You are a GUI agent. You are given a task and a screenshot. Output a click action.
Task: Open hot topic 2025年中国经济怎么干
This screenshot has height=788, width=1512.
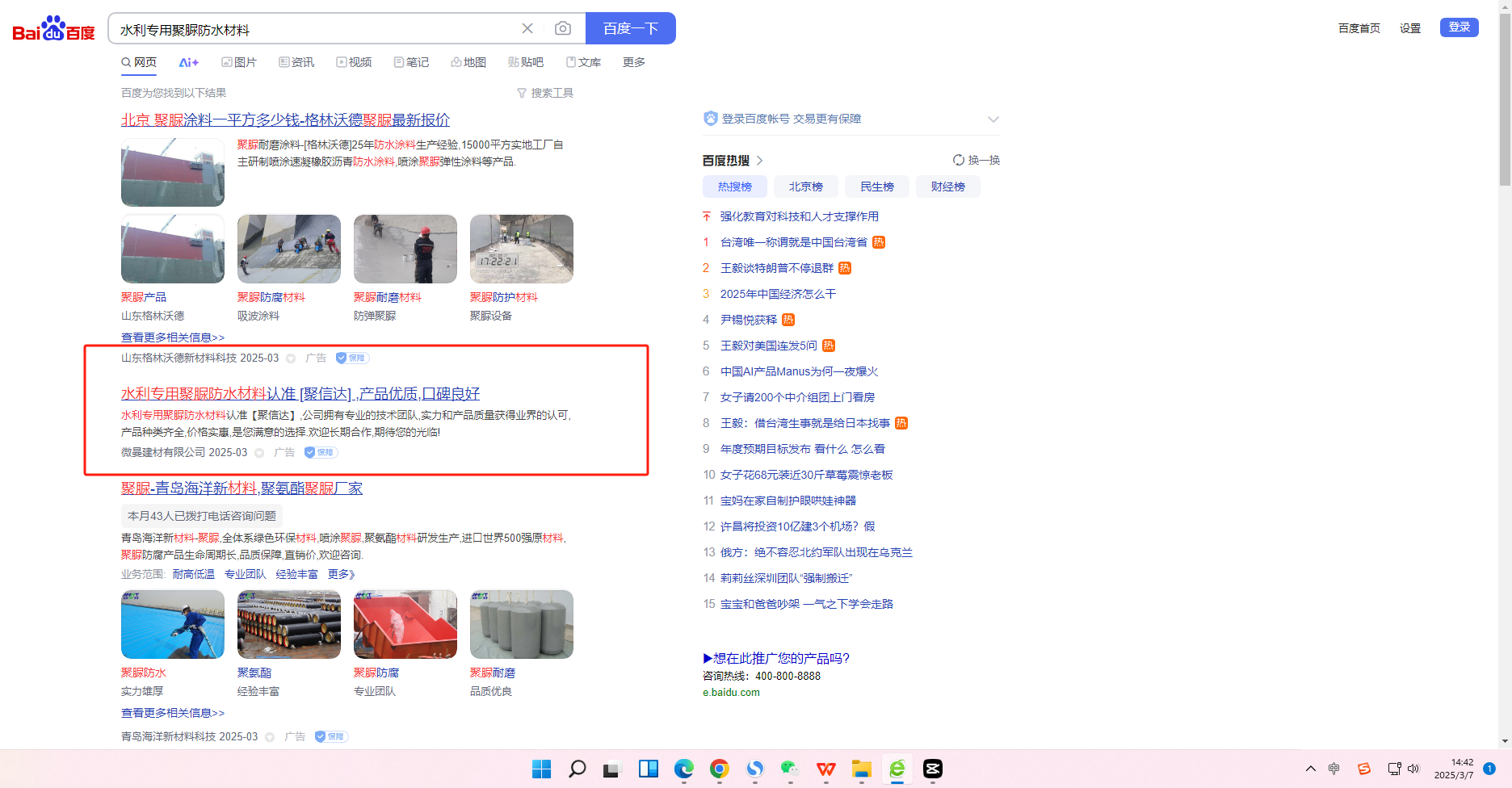779,294
